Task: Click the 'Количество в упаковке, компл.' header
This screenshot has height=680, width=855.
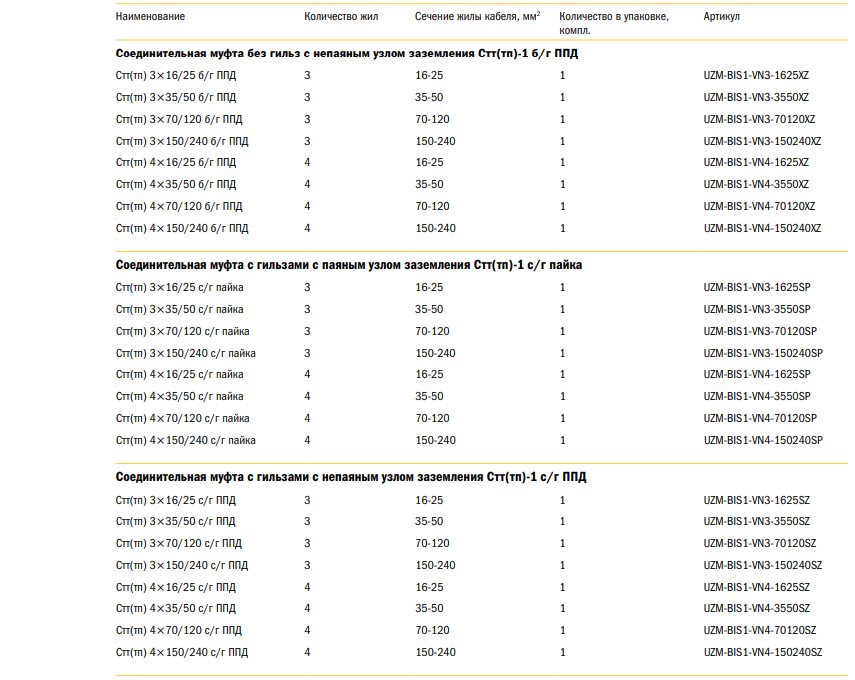Action: 614,23
